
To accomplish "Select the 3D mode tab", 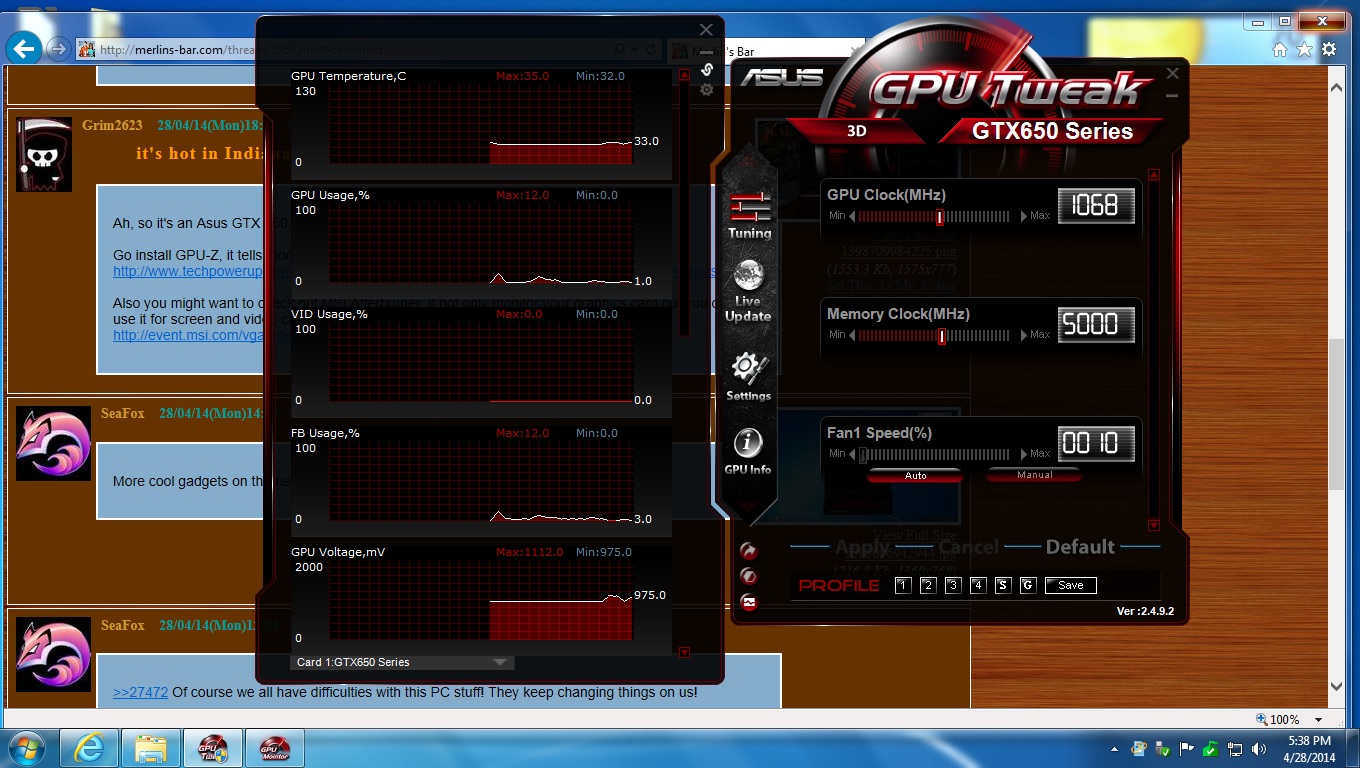I will (x=857, y=130).
